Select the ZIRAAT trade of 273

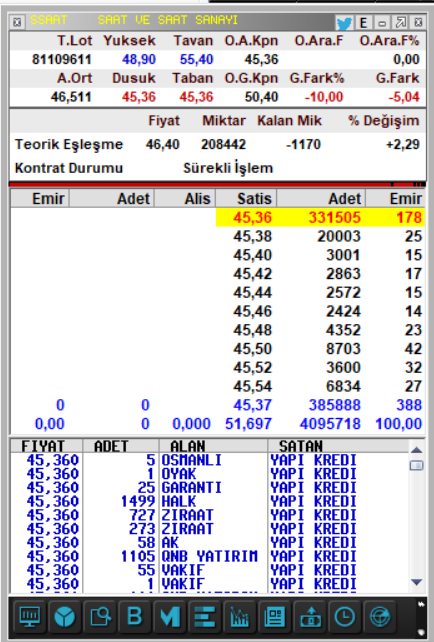(210, 529)
